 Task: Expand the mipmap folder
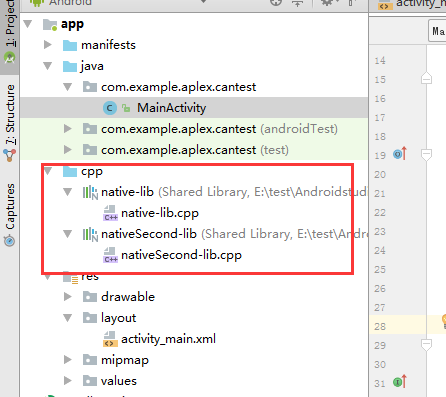68,359
